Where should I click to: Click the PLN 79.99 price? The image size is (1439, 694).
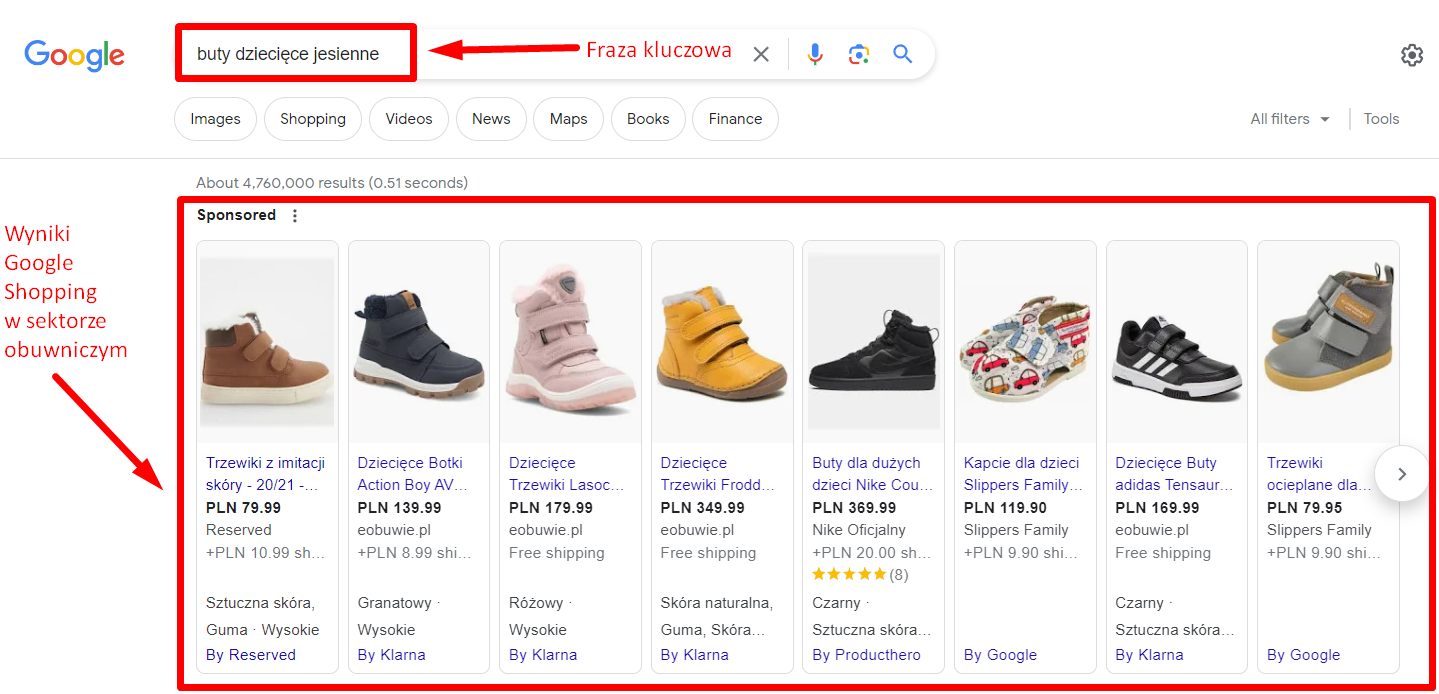pyautogui.click(x=243, y=508)
